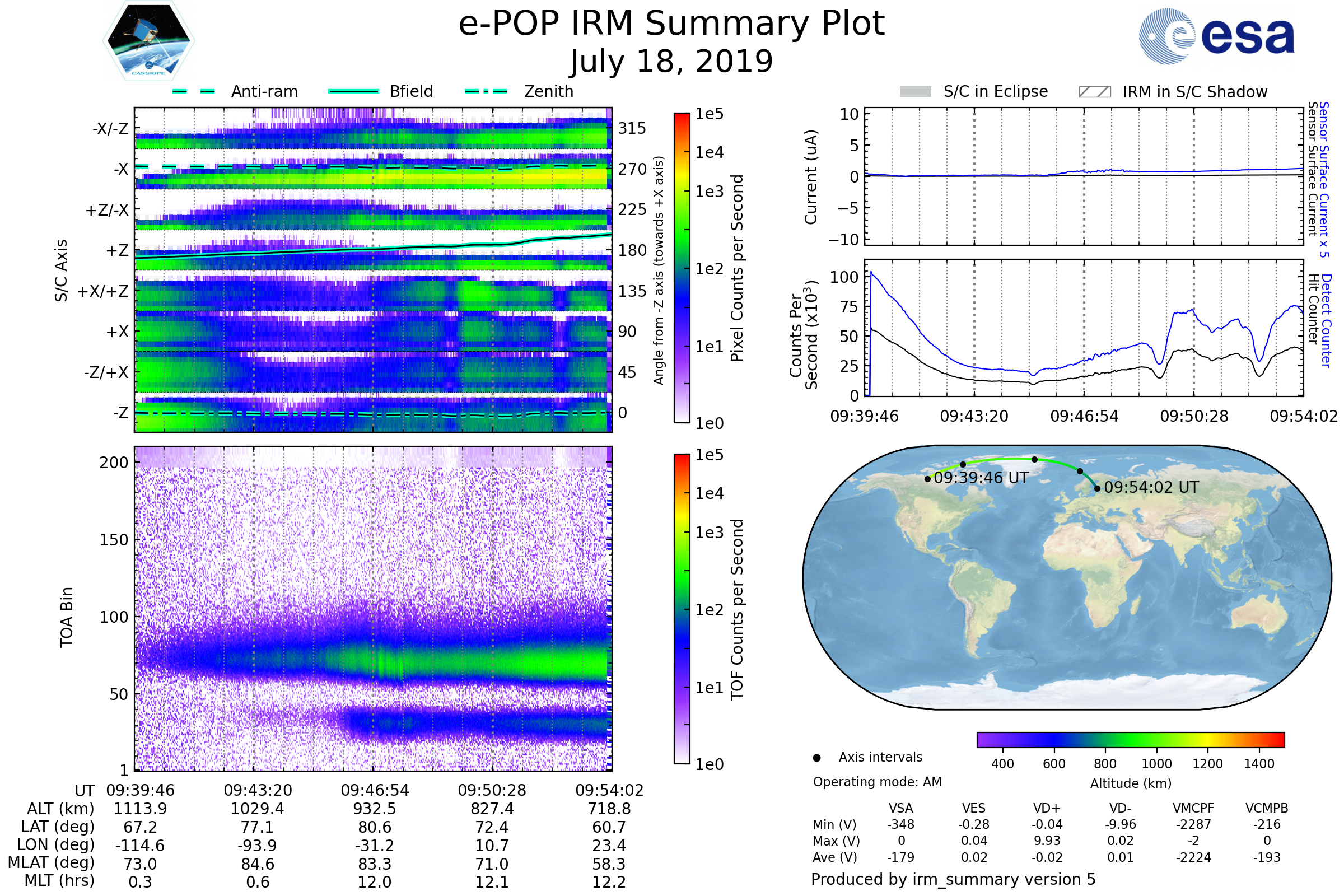Click the Bfield solid legend line
The width and height of the screenshot is (1344, 896).
(x=353, y=91)
